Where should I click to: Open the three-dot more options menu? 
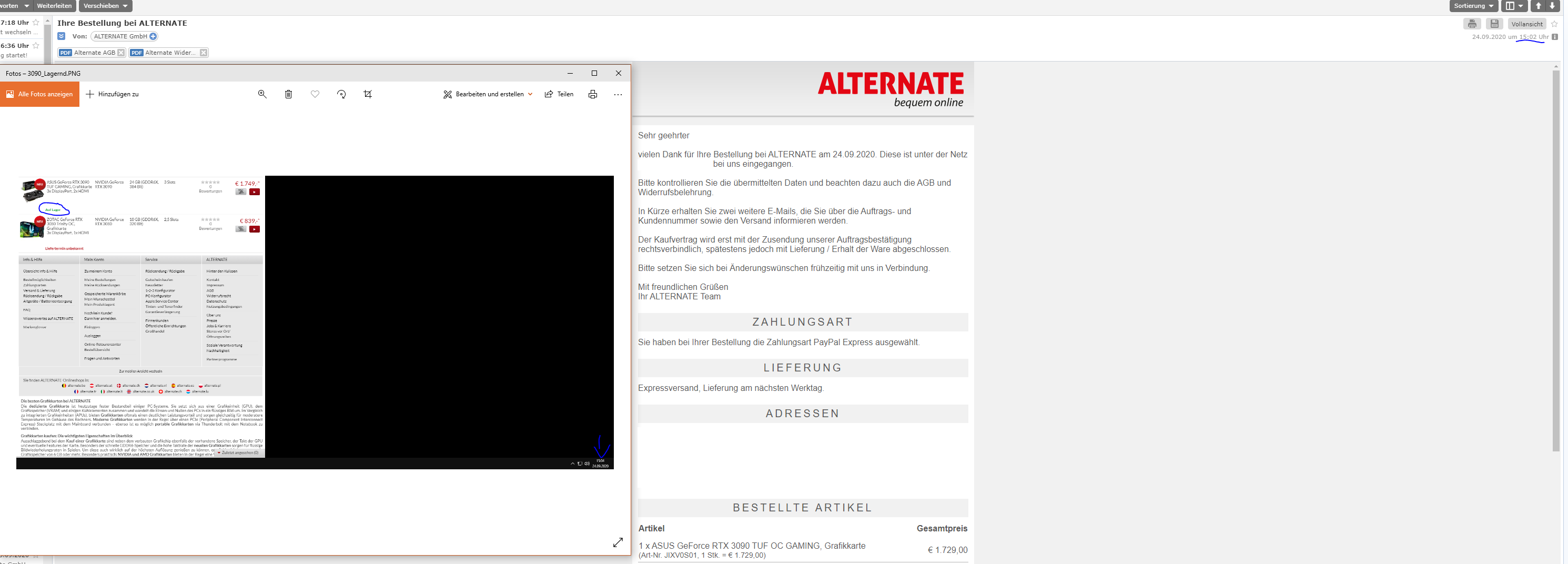[x=618, y=94]
